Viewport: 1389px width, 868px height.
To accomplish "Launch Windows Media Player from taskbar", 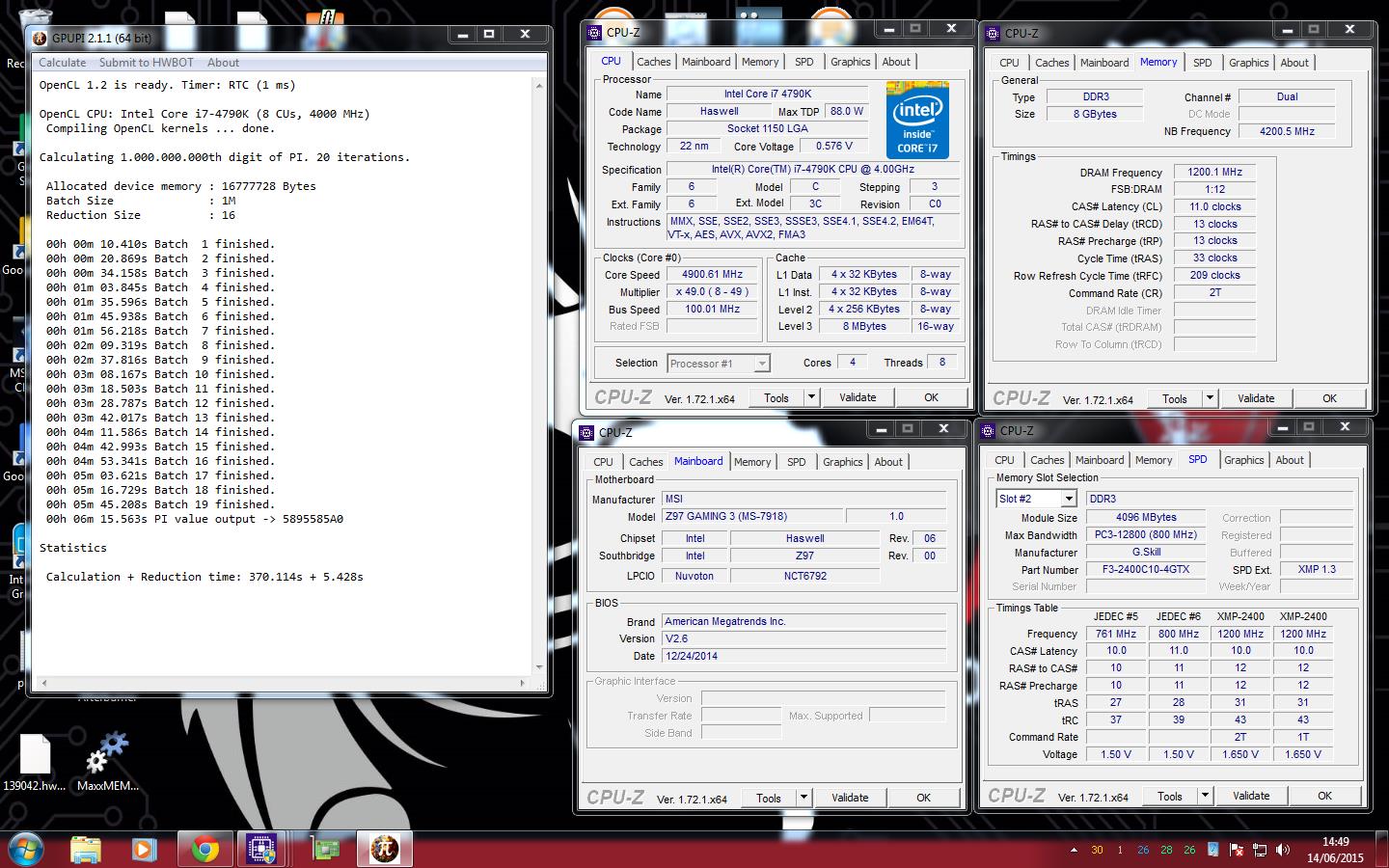I will pos(144,850).
